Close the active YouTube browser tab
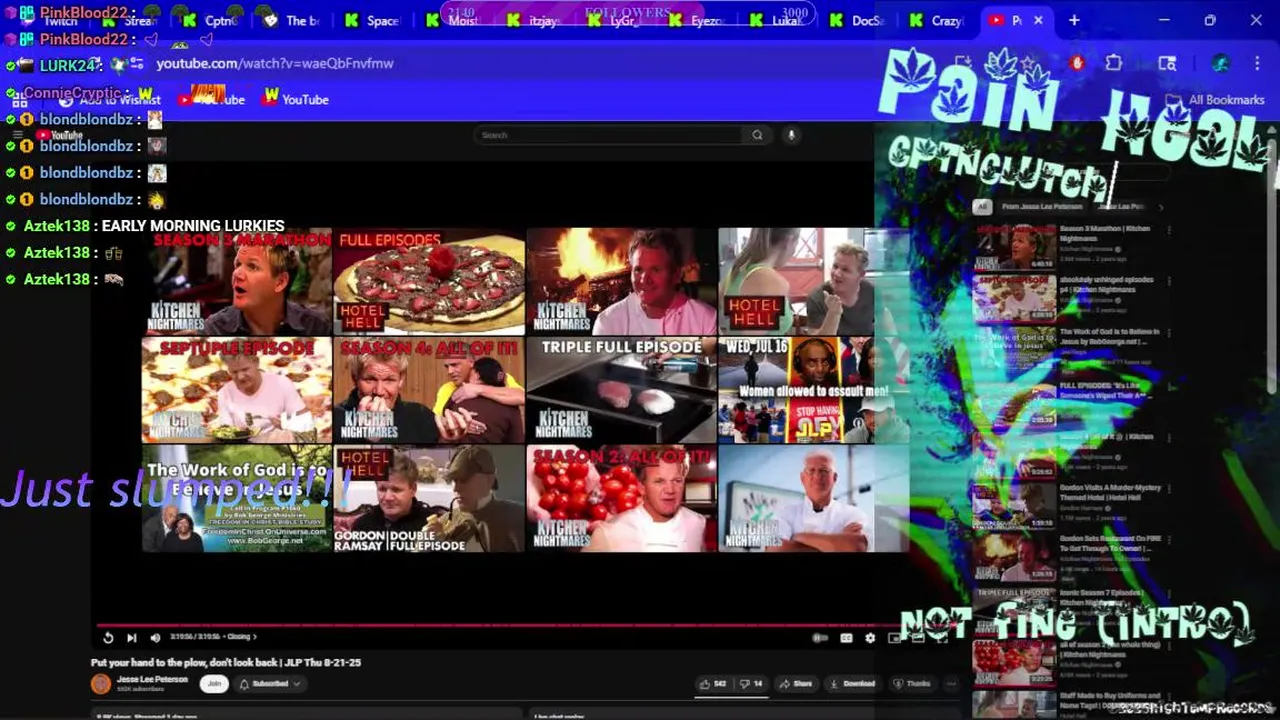The height and width of the screenshot is (720, 1280). coord(1038,20)
